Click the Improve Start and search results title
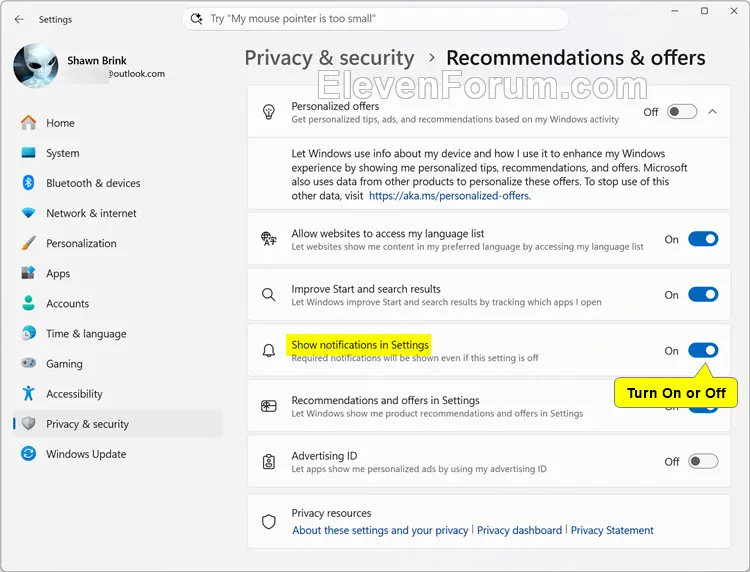 366,289
